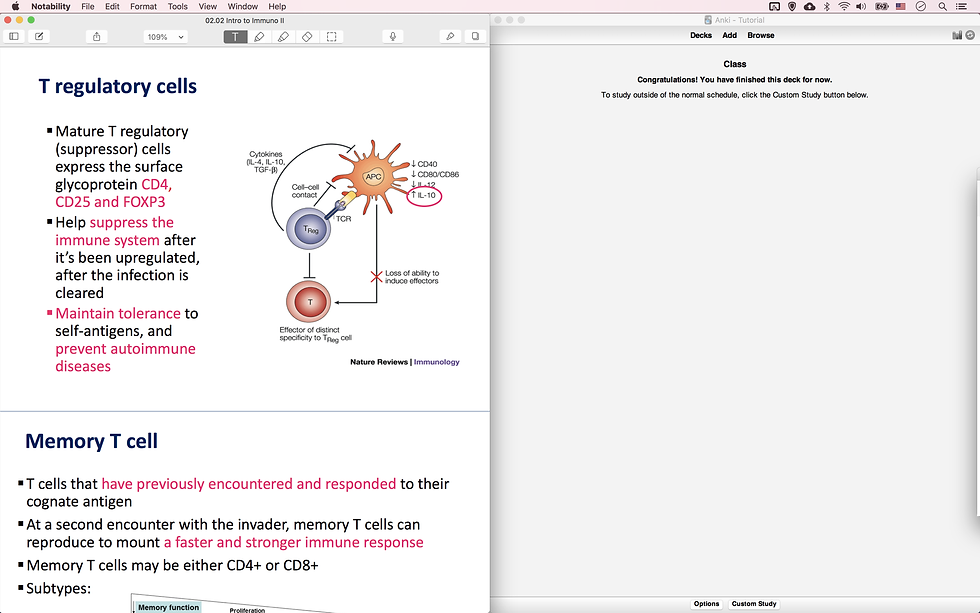Click '02.02 Intro to Immuno II' window title
Image resolution: width=980 pixels, height=613 pixels.
point(244,21)
